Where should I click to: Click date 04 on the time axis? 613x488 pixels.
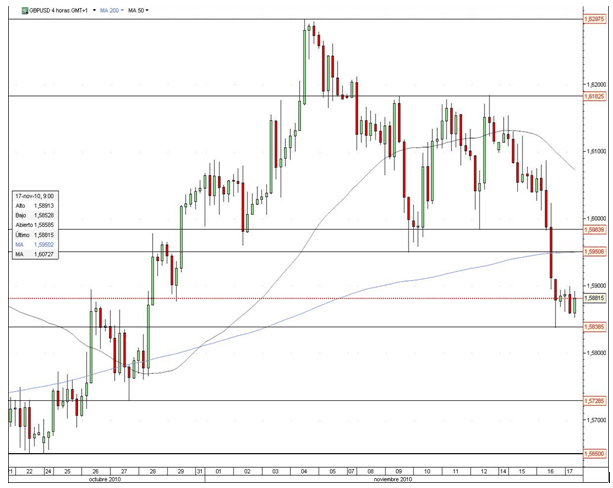coord(304,472)
